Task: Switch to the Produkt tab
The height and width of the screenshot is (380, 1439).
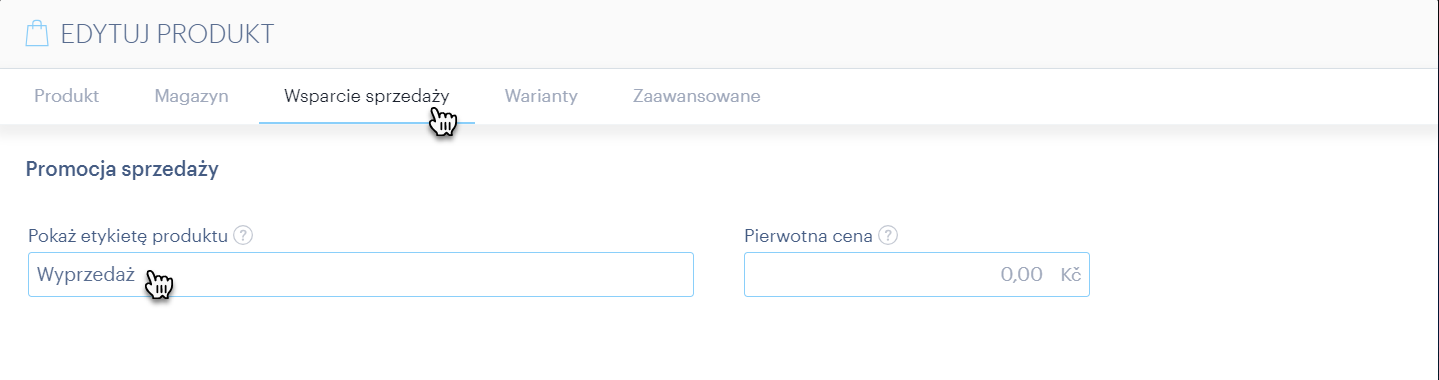Action: (x=66, y=96)
